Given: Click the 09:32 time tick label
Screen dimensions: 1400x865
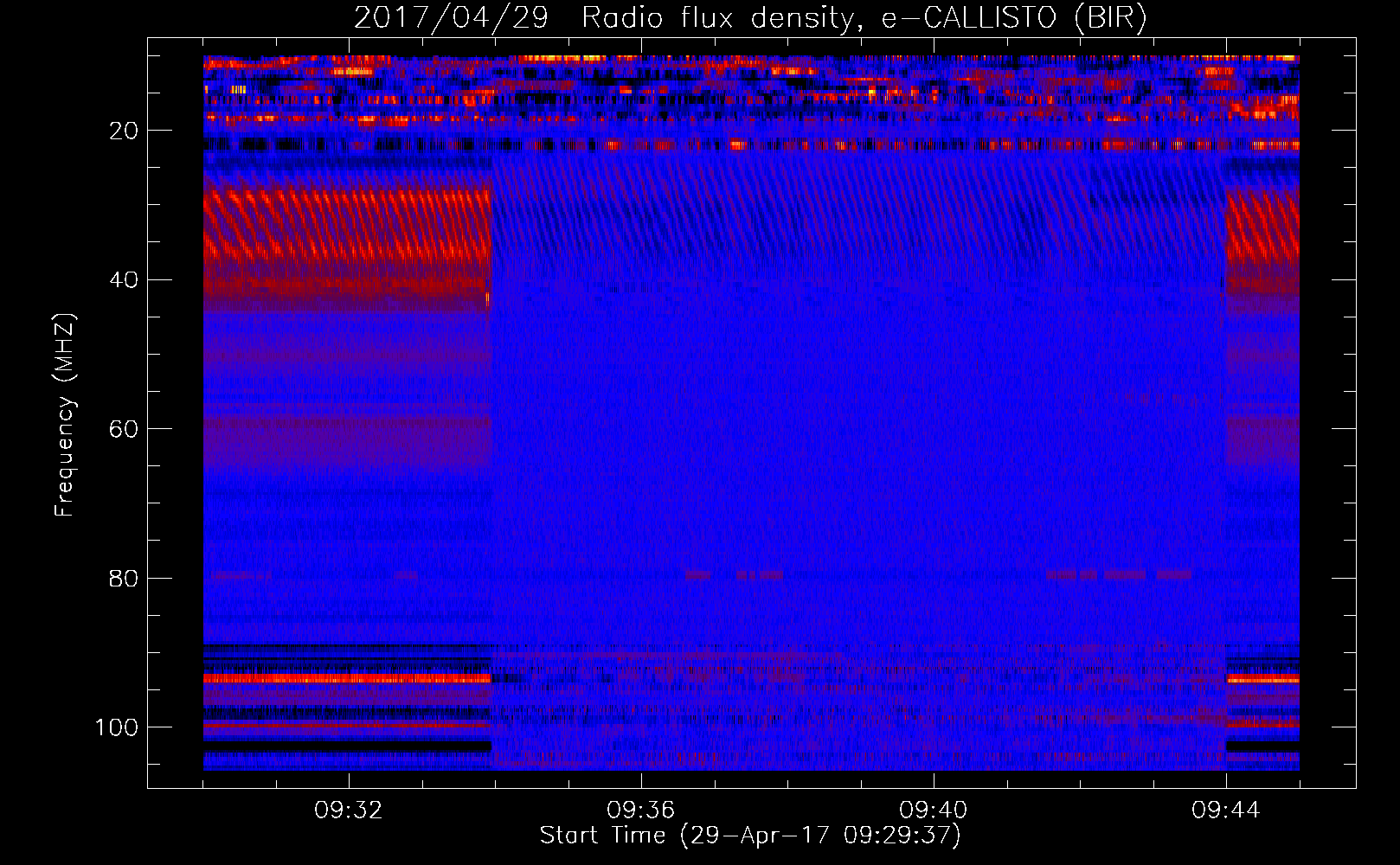Looking at the screenshot, I should pyautogui.click(x=349, y=811).
